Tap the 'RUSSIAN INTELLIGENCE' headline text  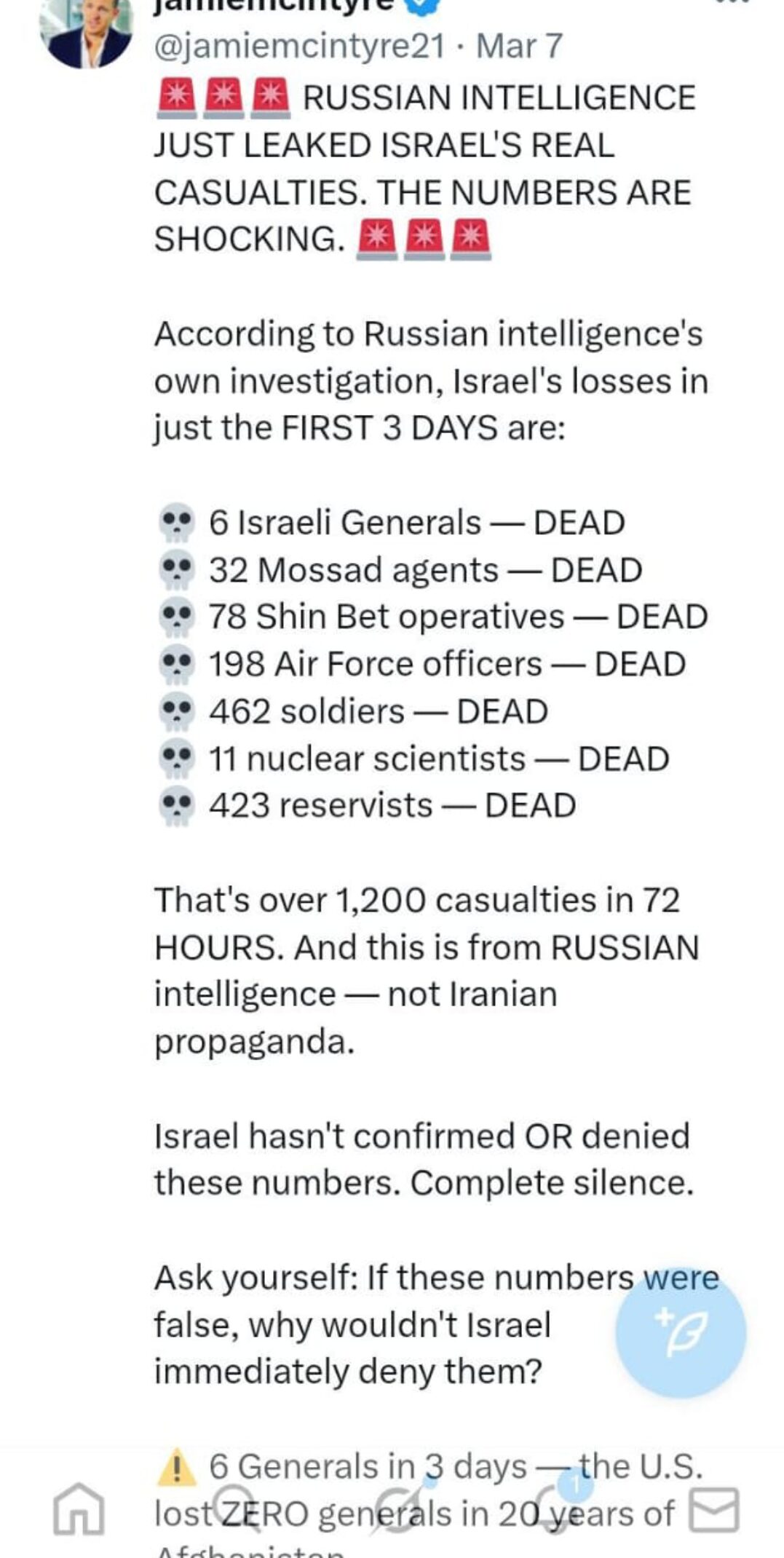(x=499, y=98)
